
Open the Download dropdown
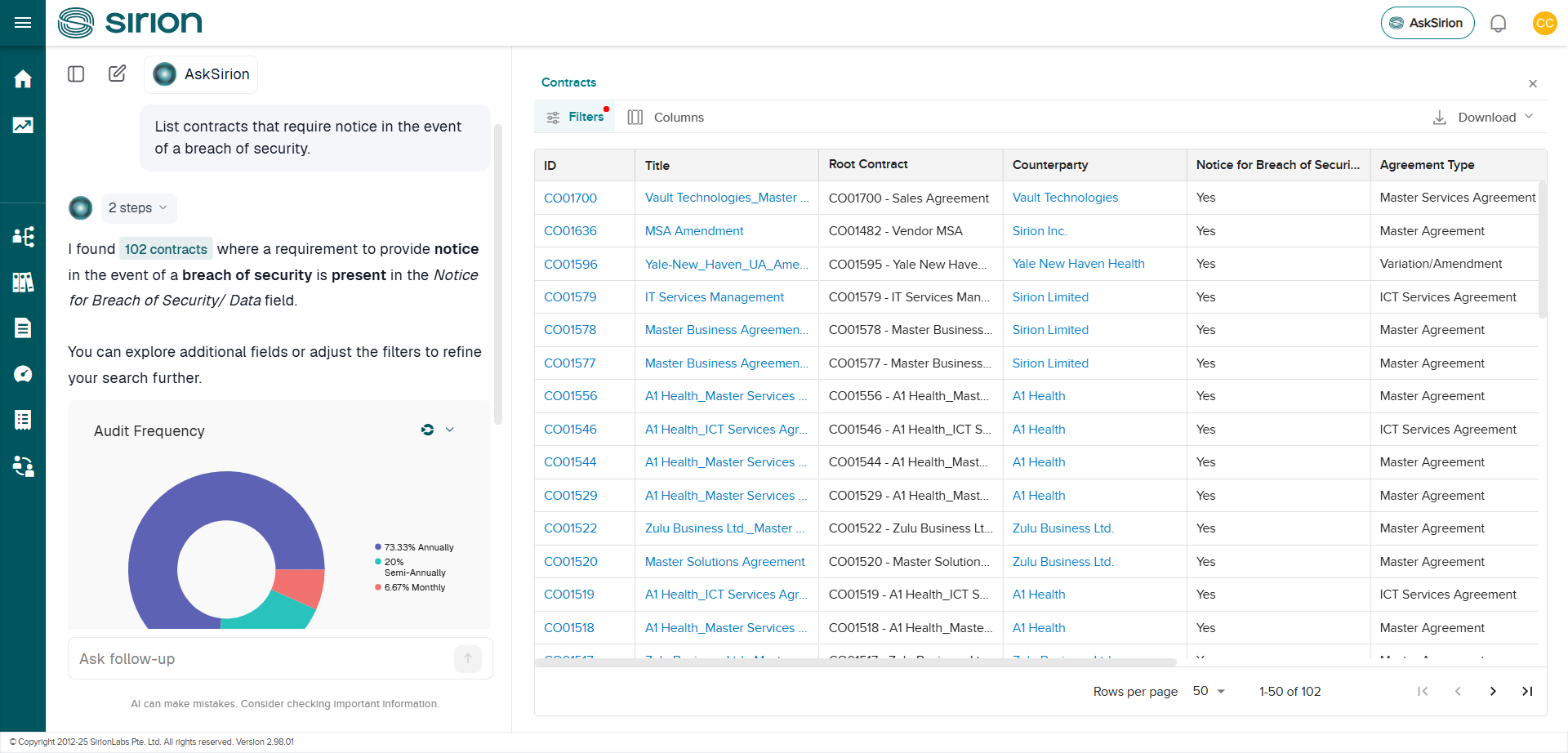point(1483,118)
